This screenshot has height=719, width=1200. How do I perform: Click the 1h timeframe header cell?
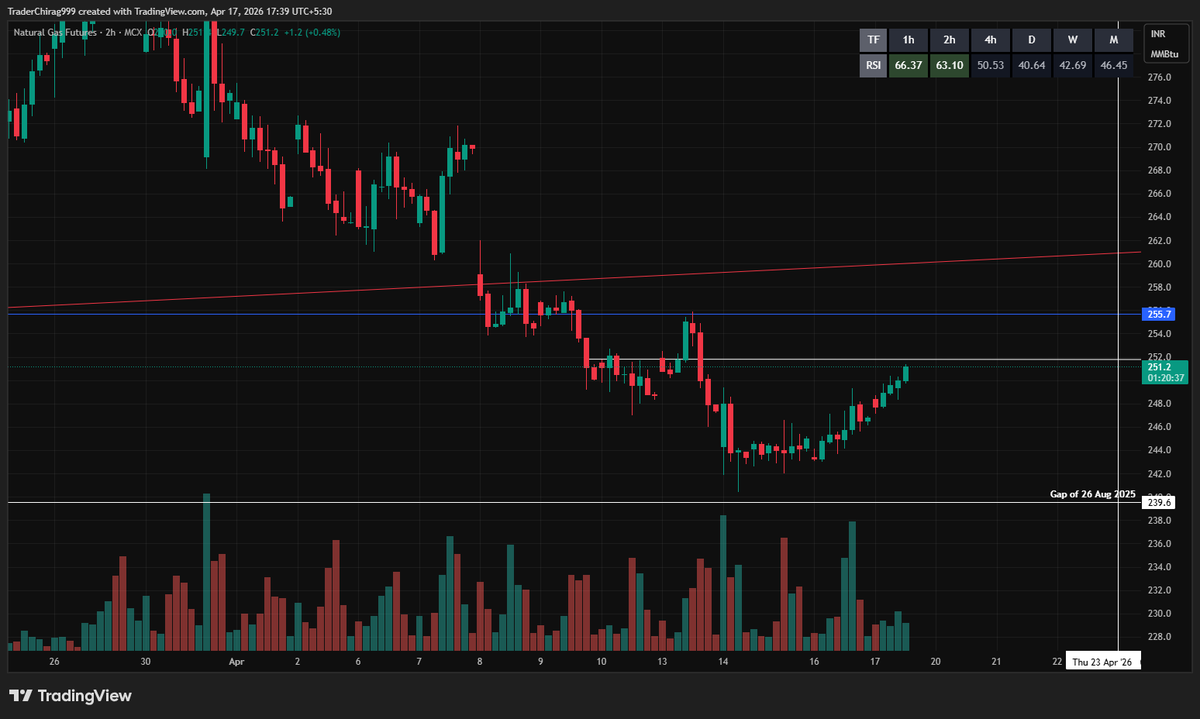[x=908, y=40]
